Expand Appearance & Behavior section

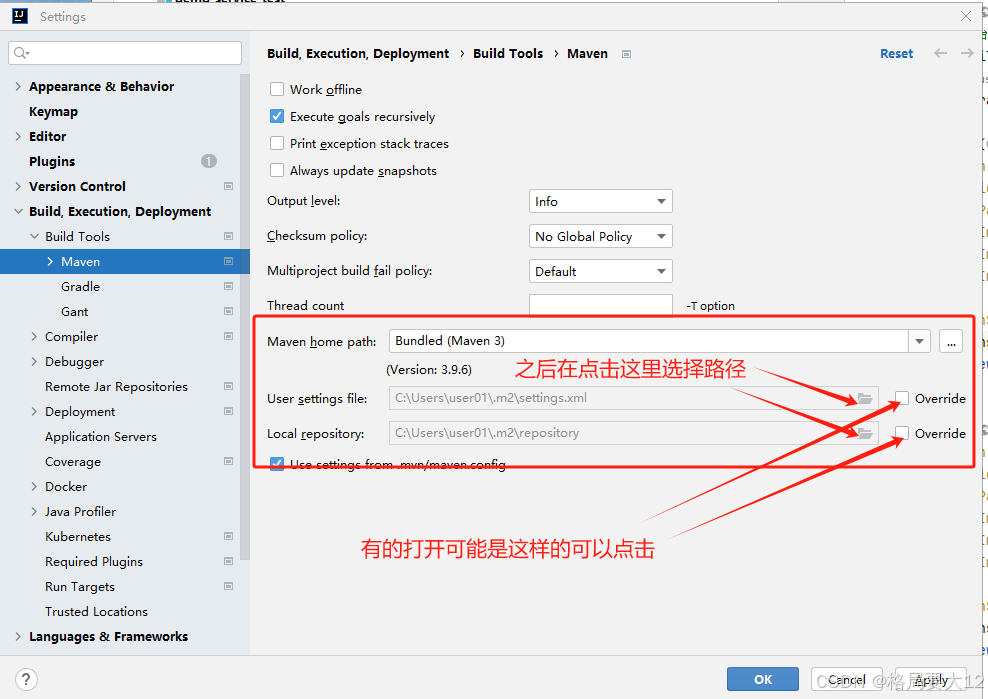(18, 86)
